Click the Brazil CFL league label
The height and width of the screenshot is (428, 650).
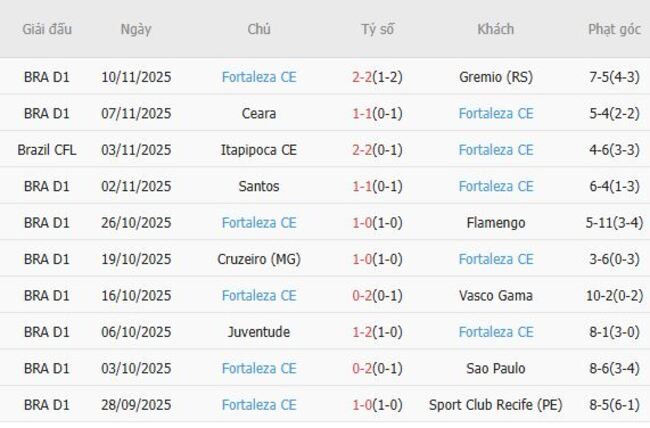coord(47,150)
